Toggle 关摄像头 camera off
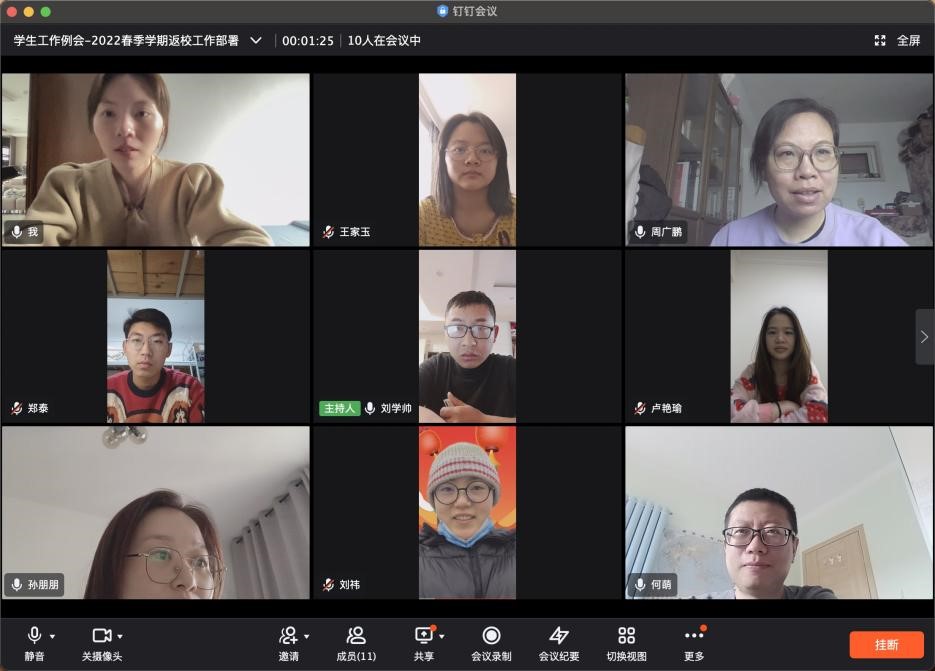The width and height of the screenshot is (935, 671). pos(101,635)
